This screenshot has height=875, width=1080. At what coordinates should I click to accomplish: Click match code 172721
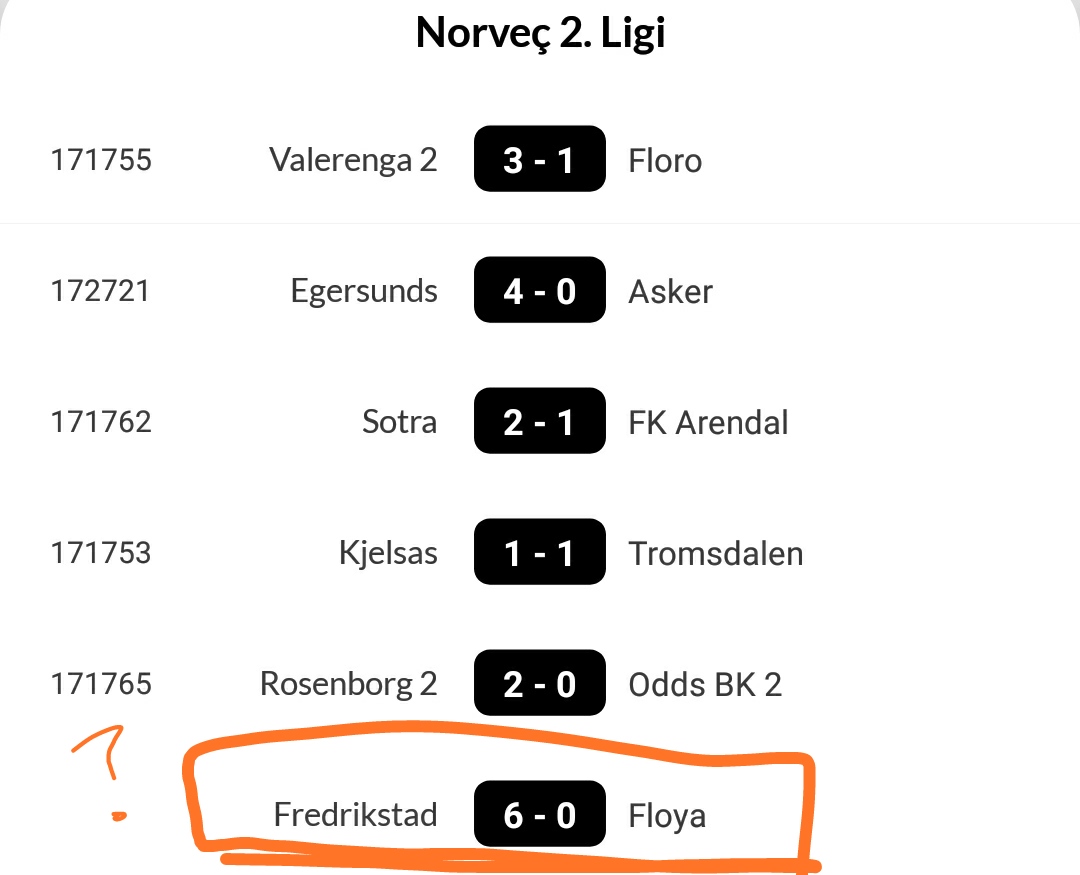click(101, 290)
